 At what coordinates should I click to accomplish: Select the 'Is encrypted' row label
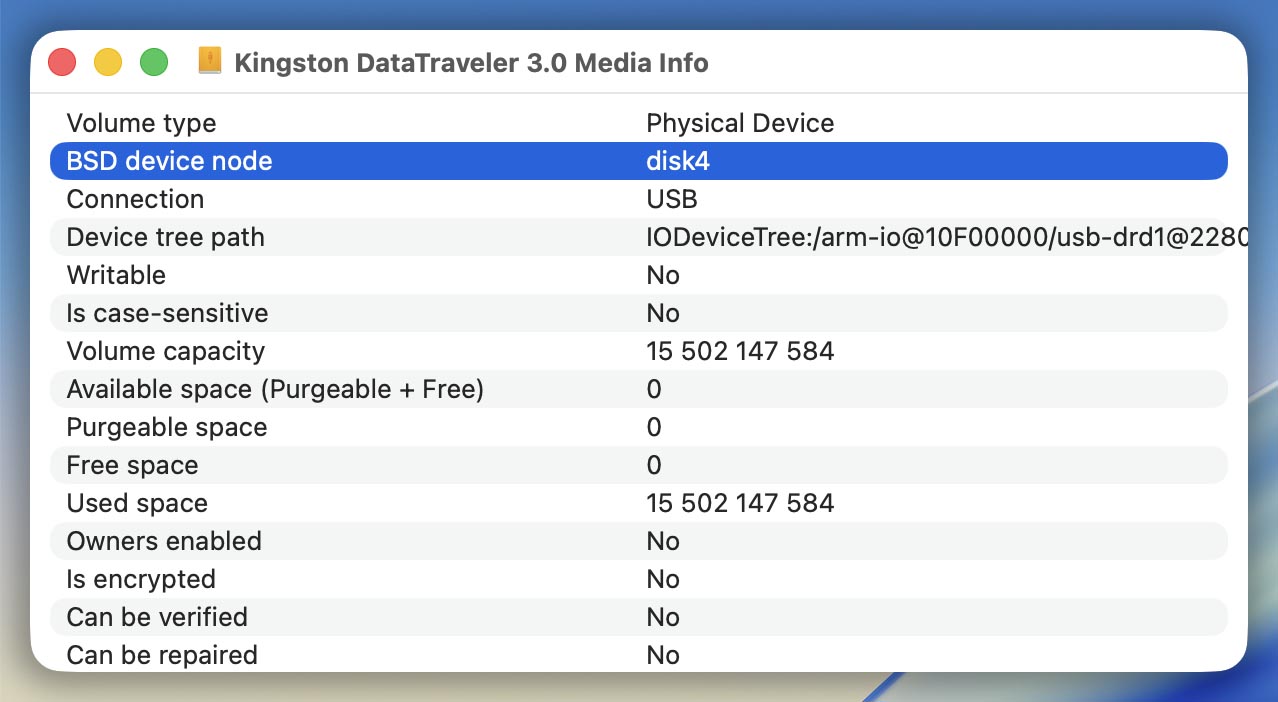point(141,579)
